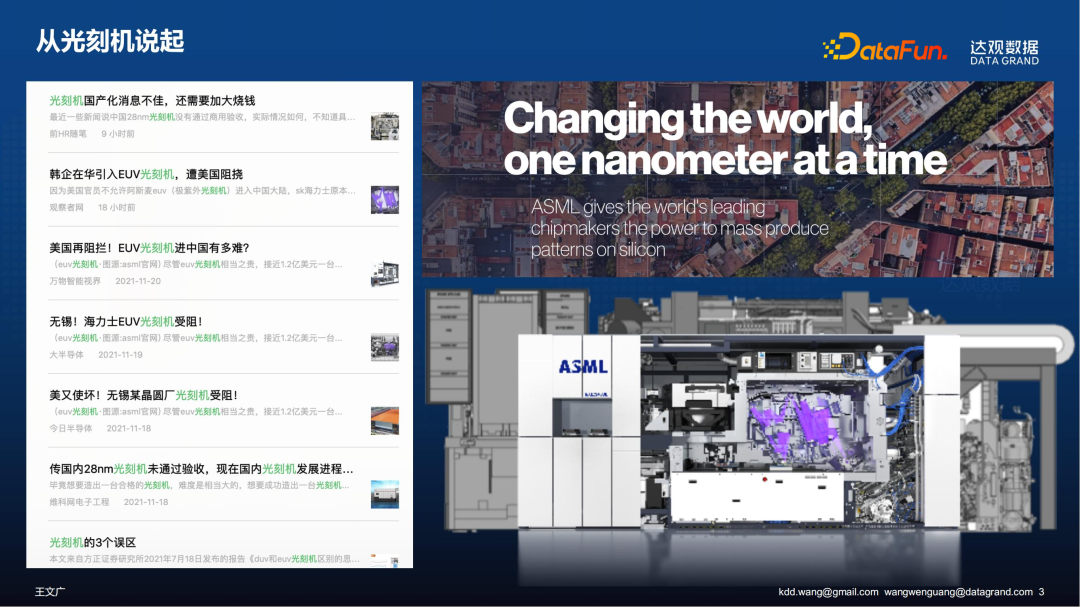
Task: Click source text '今日半导体'
Action: tap(70, 429)
